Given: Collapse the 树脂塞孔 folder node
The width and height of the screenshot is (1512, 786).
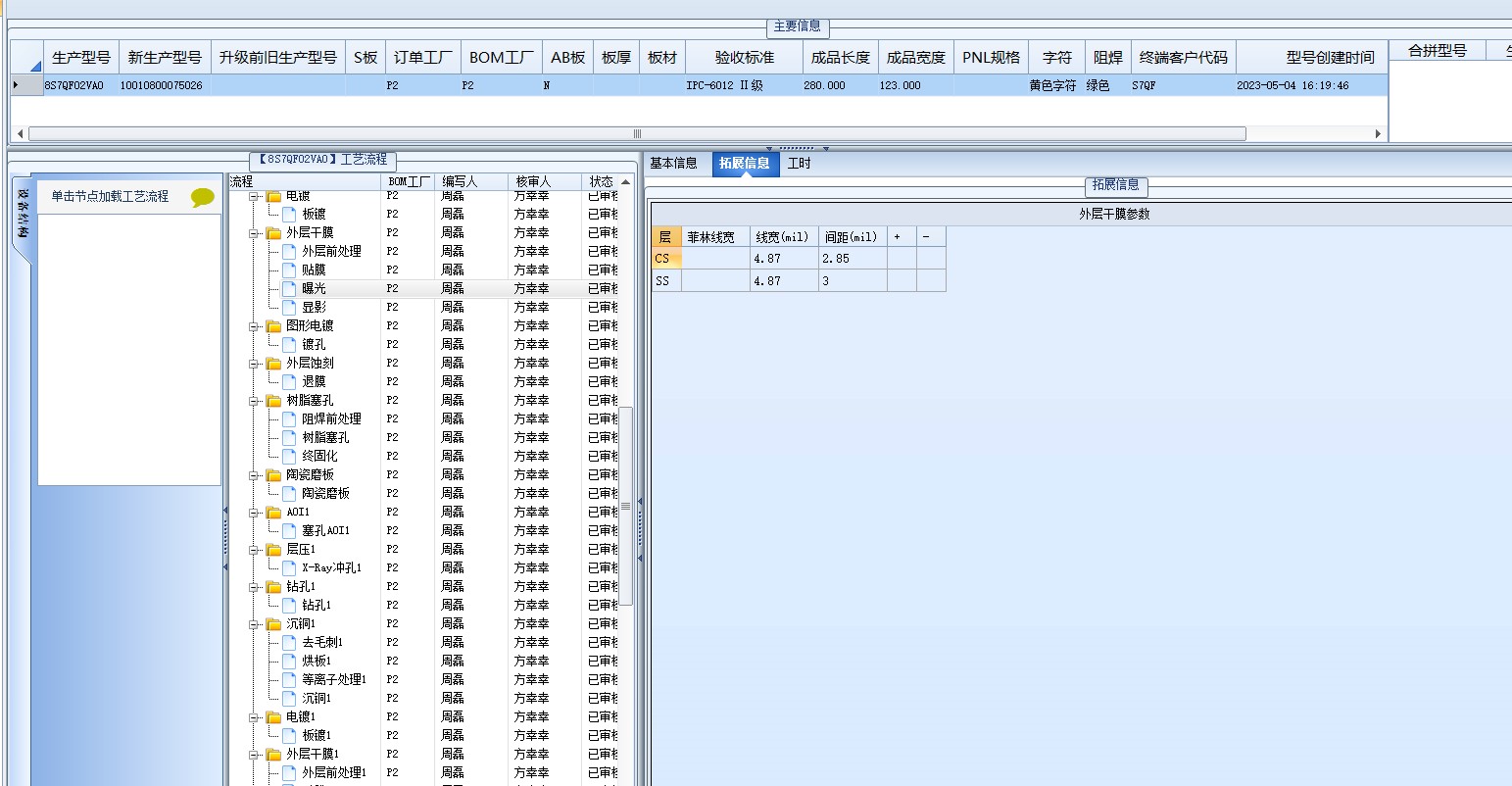Looking at the screenshot, I should pos(253,401).
